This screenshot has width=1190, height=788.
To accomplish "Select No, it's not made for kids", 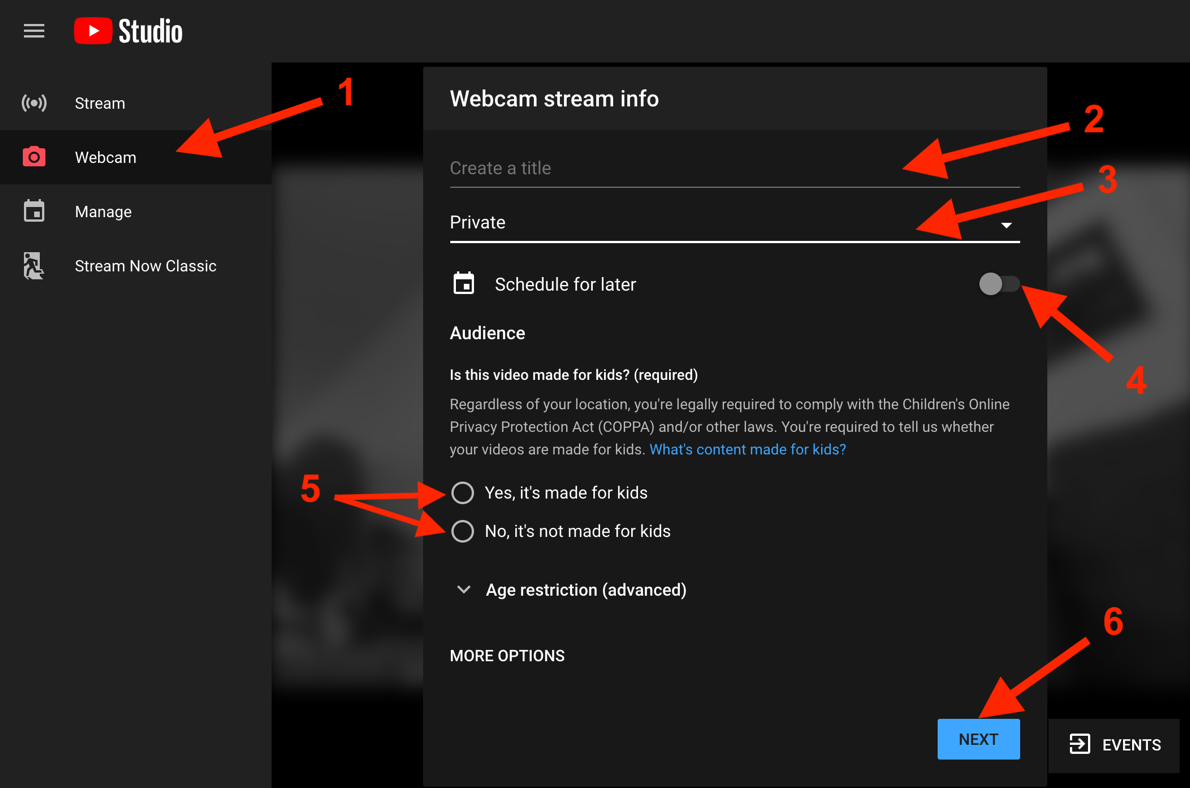I will (x=462, y=531).
